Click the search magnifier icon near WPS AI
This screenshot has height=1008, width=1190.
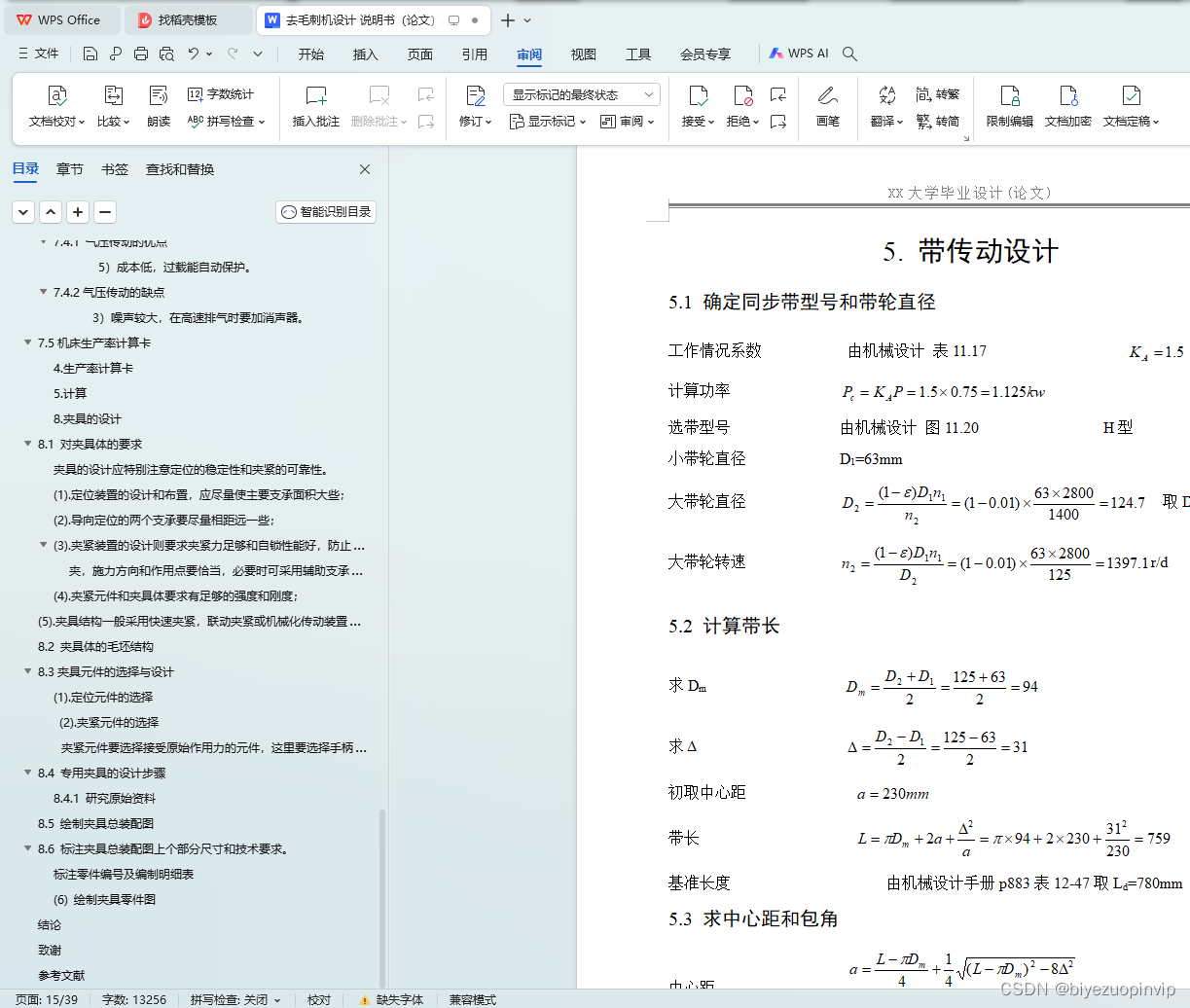pyautogui.click(x=849, y=54)
